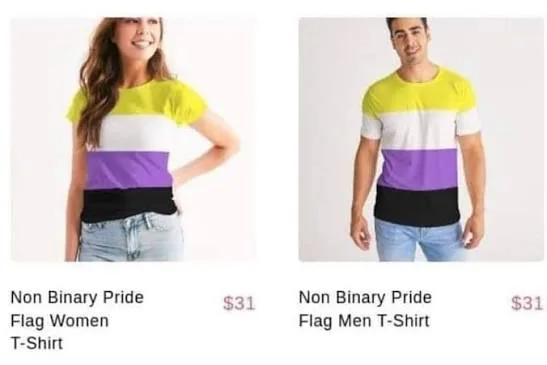Select the $31 price of the Men T-Shirt
The height and width of the screenshot is (365, 547).
[527, 303]
